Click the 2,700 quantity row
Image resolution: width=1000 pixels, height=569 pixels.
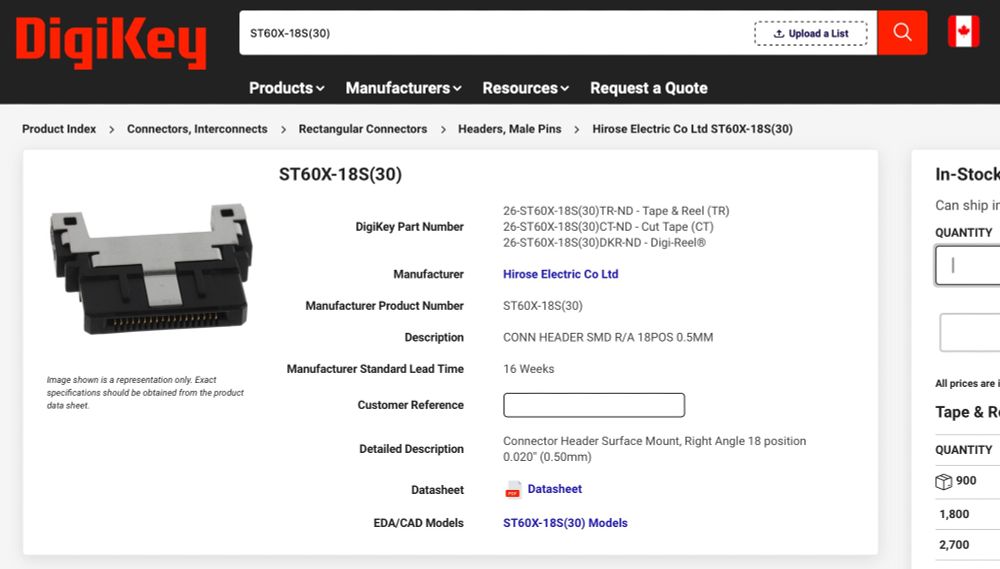967,545
